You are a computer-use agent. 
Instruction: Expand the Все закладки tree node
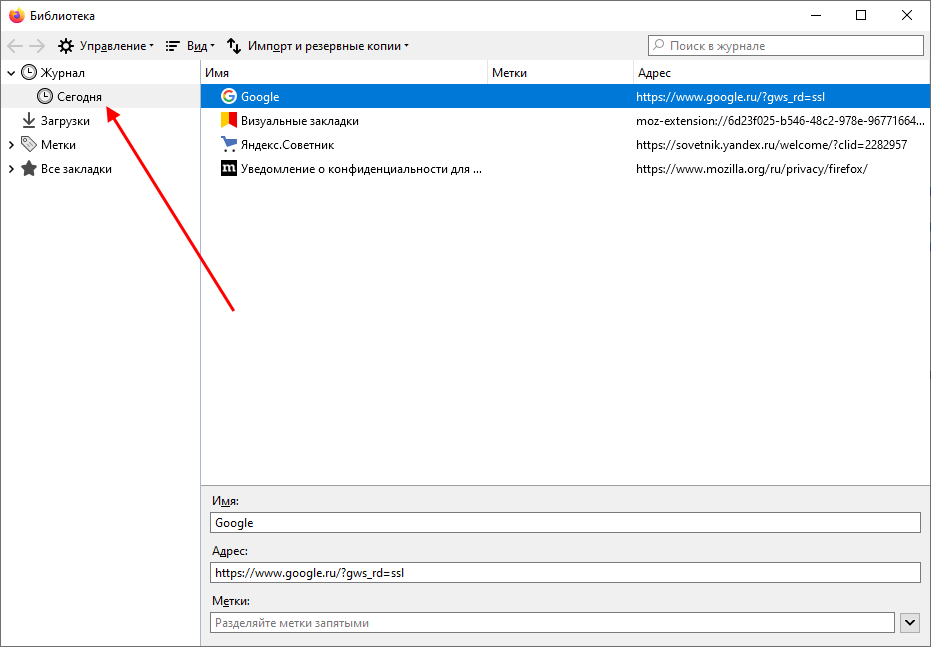pyautogui.click(x=11, y=169)
